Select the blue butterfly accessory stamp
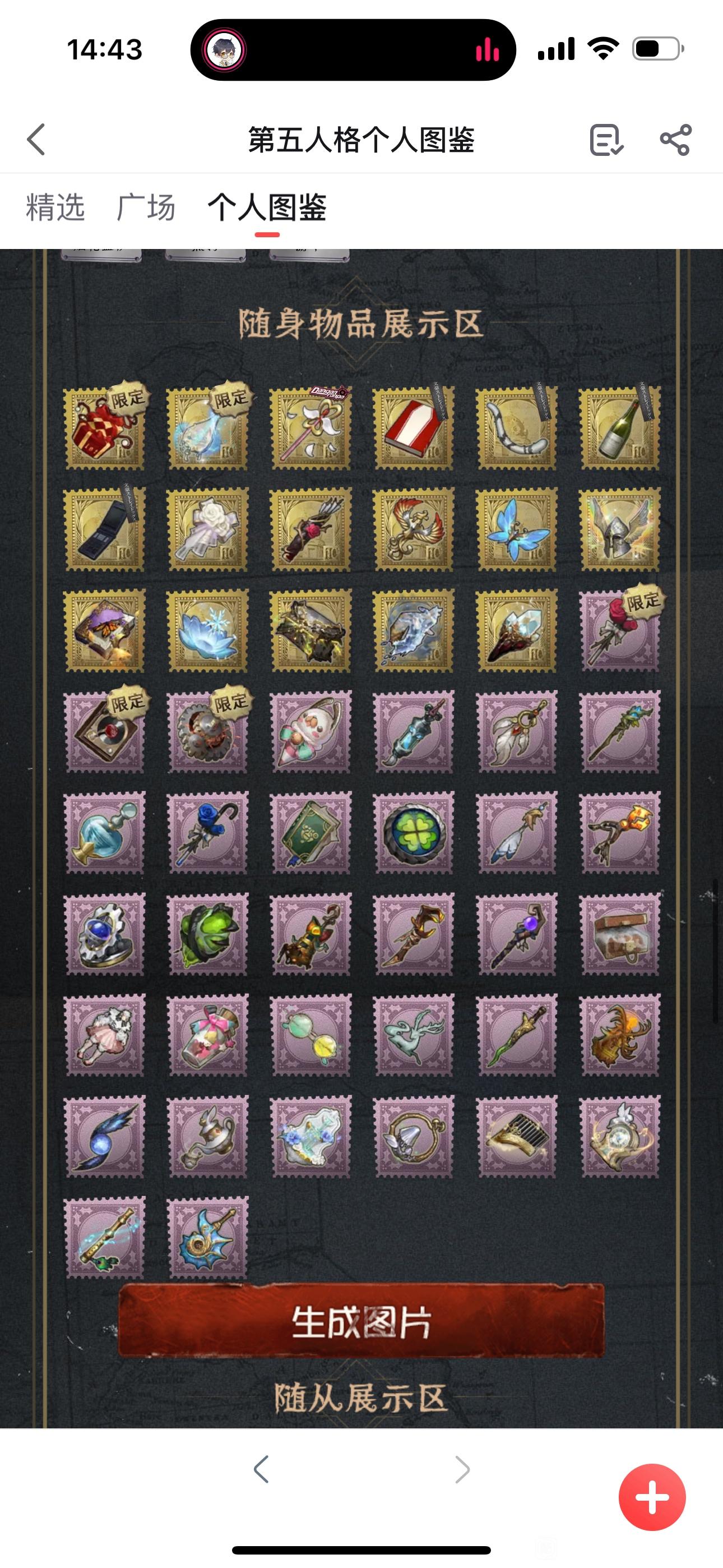The image size is (723, 1568). pos(517,529)
